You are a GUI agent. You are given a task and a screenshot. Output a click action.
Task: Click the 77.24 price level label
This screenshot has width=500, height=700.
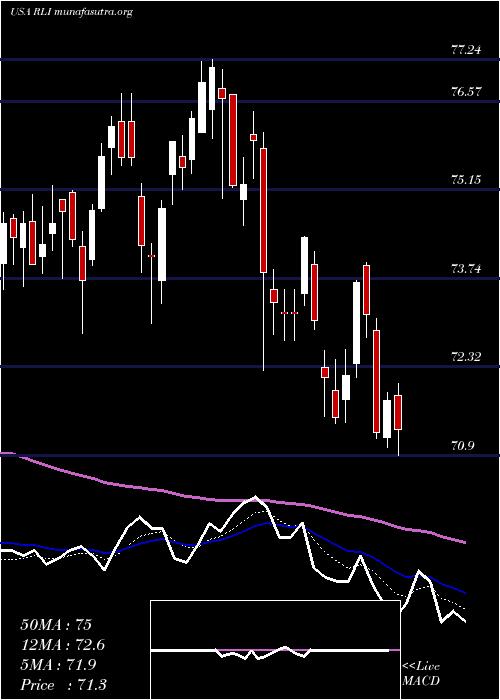[x=467, y=50]
